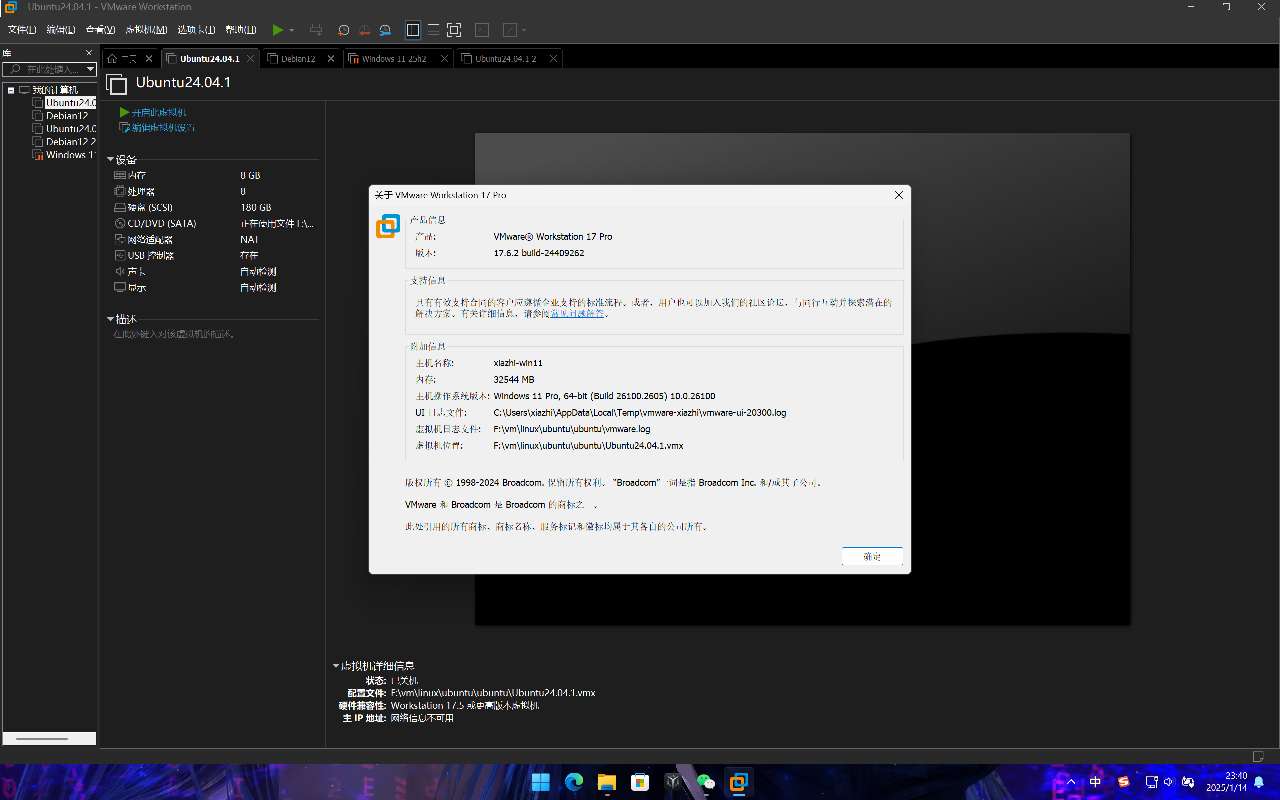Open the 编辑 (Edit) menu
The image size is (1280, 800).
click(60, 30)
